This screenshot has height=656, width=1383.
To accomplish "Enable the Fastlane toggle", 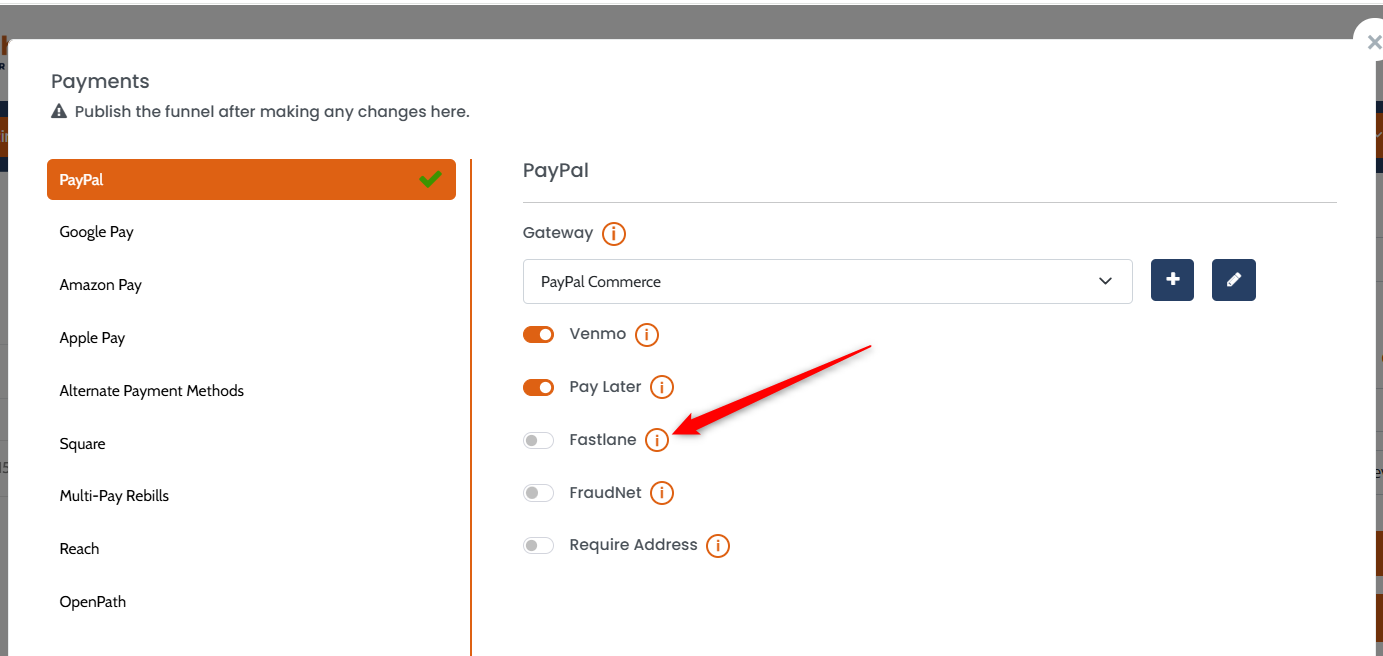I will coord(538,440).
